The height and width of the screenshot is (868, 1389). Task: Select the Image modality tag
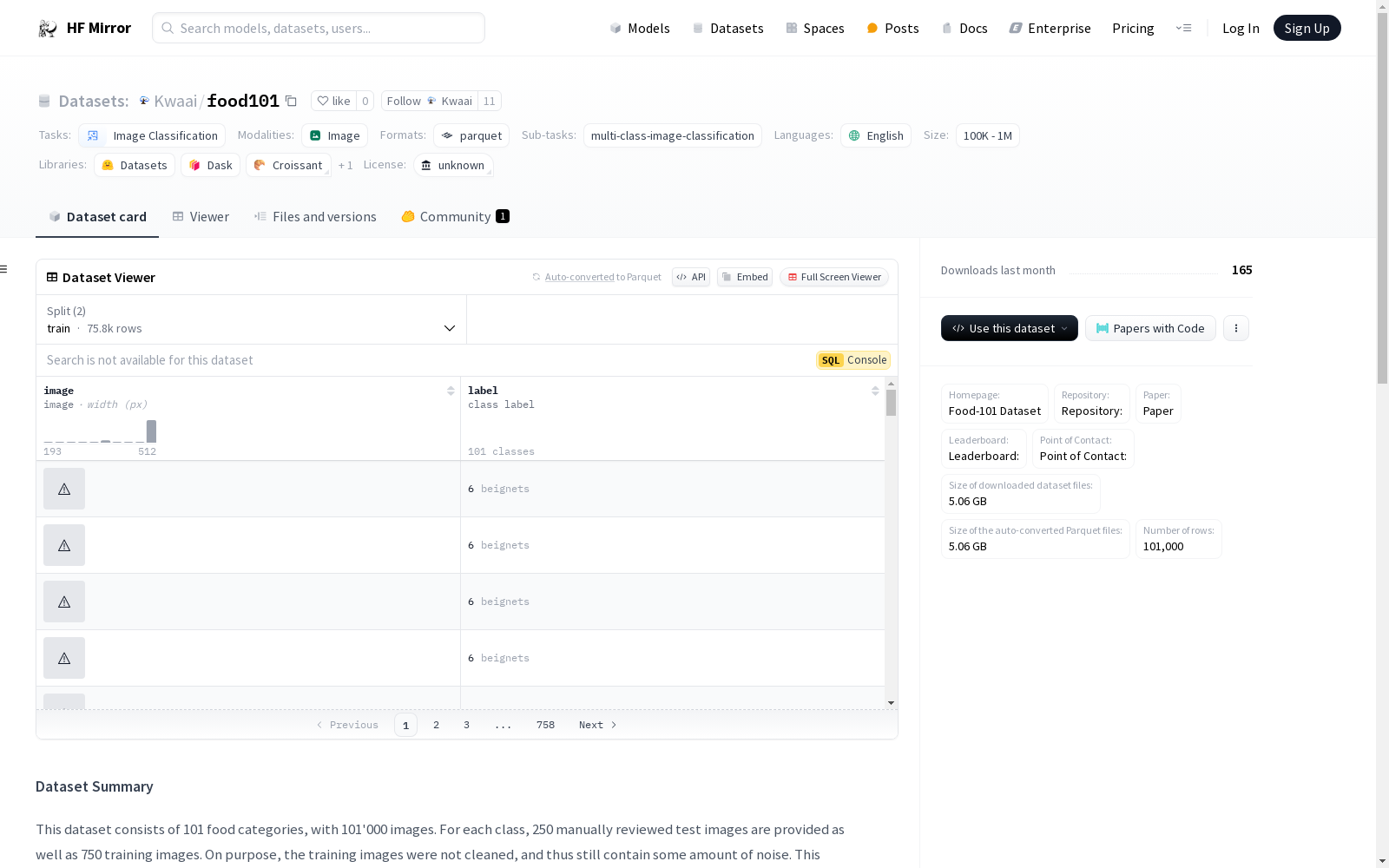[335, 135]
